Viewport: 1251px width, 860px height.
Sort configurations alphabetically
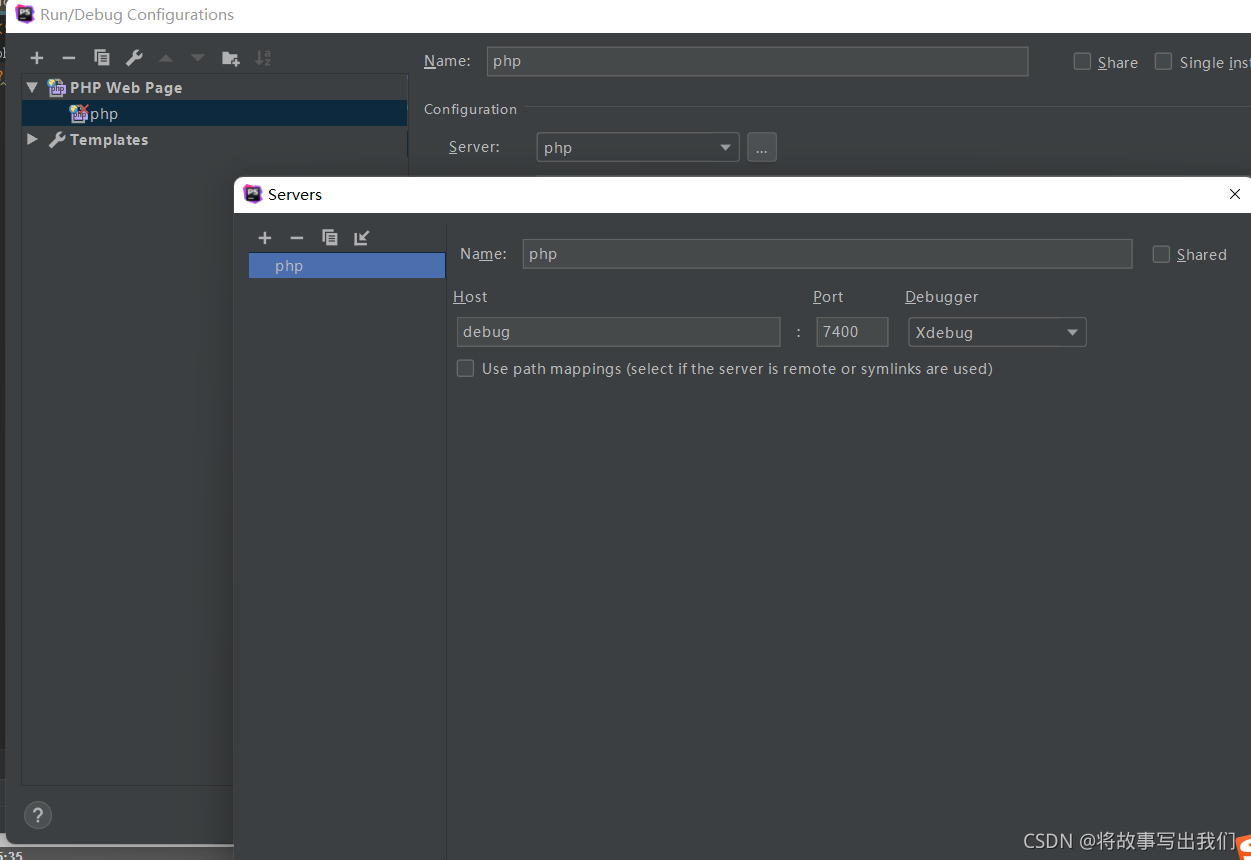pos(263,58)
